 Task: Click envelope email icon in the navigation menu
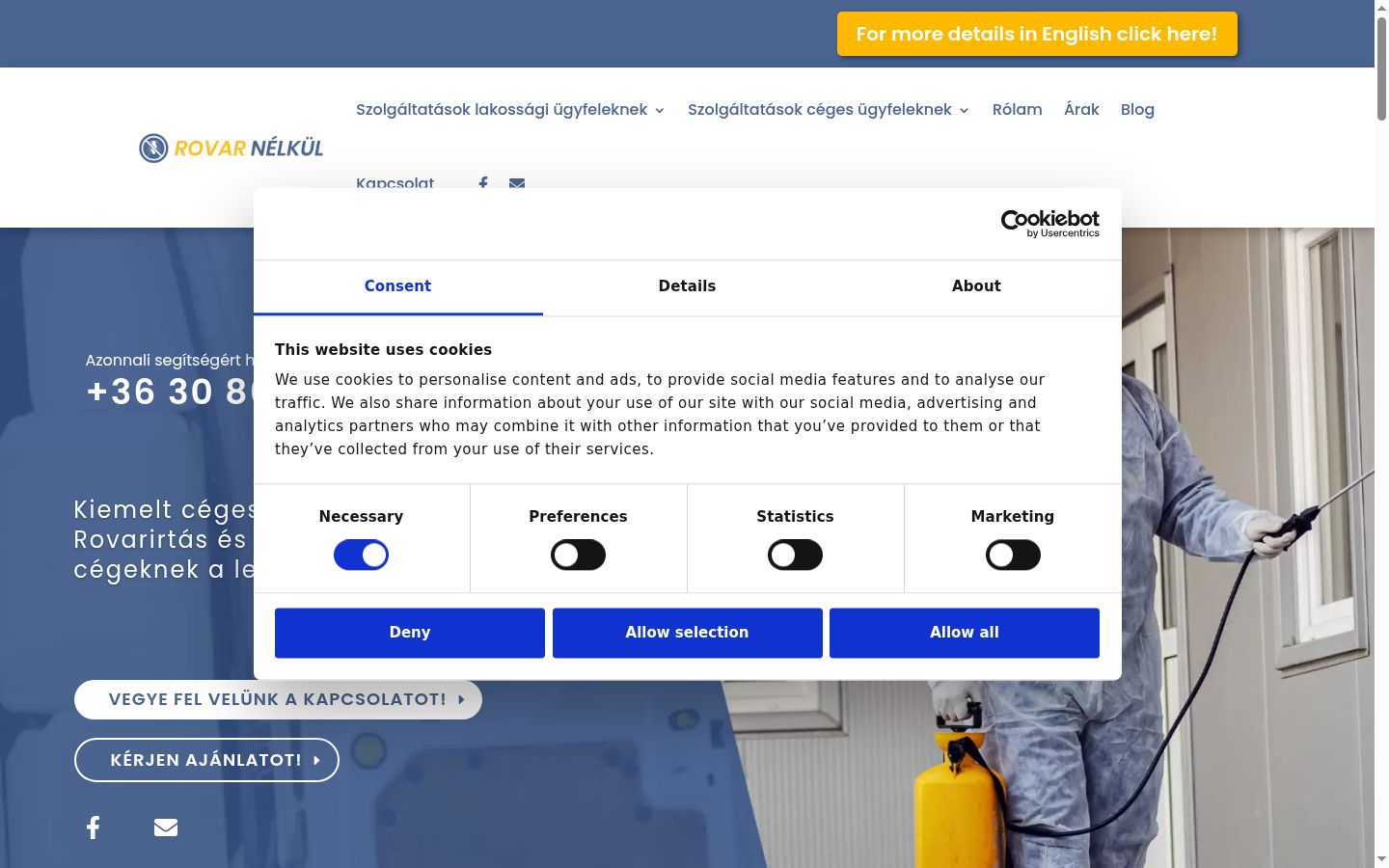(x=517, y=182)
